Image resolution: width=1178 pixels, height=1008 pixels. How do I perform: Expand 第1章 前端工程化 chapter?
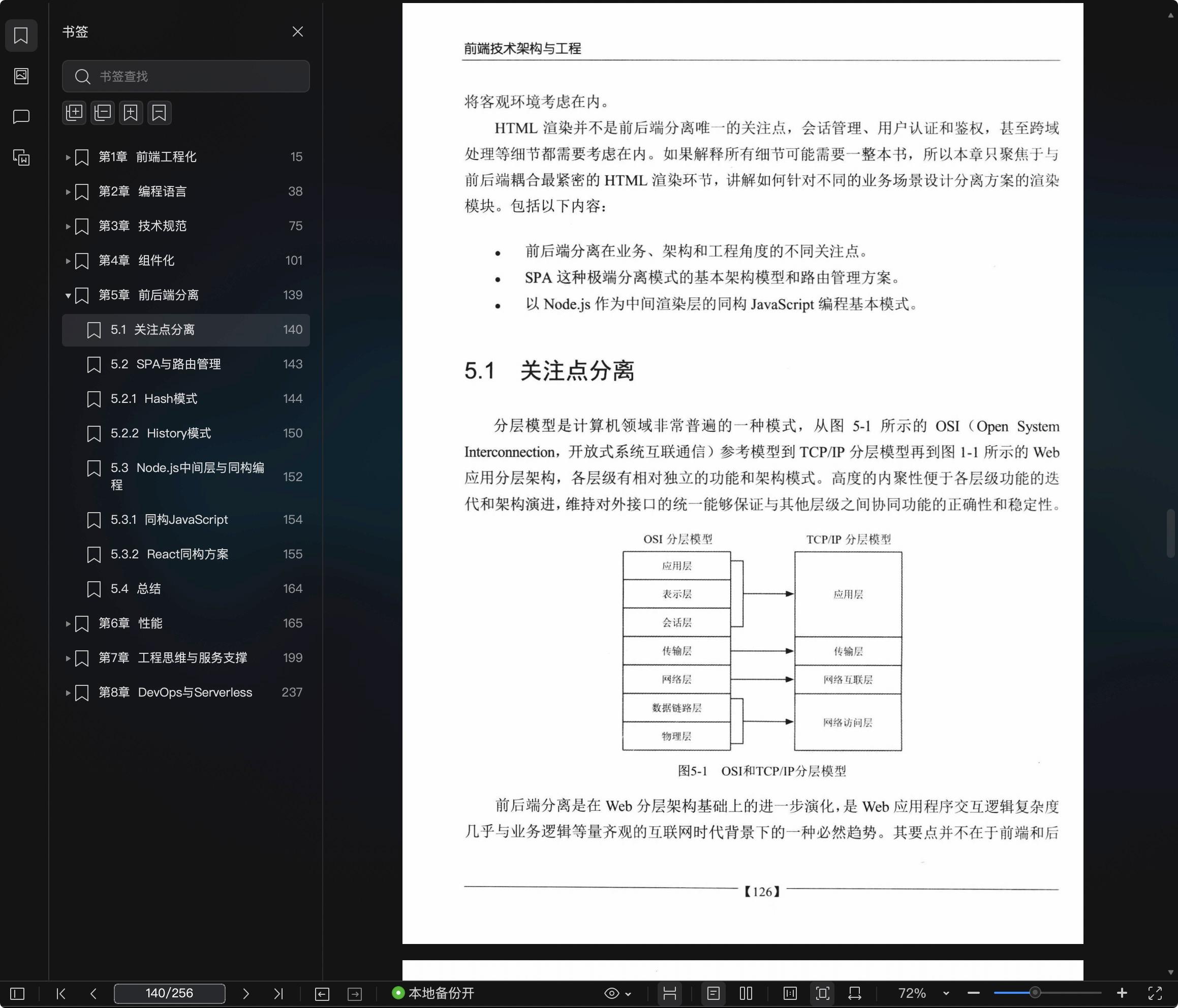point(68,157)
